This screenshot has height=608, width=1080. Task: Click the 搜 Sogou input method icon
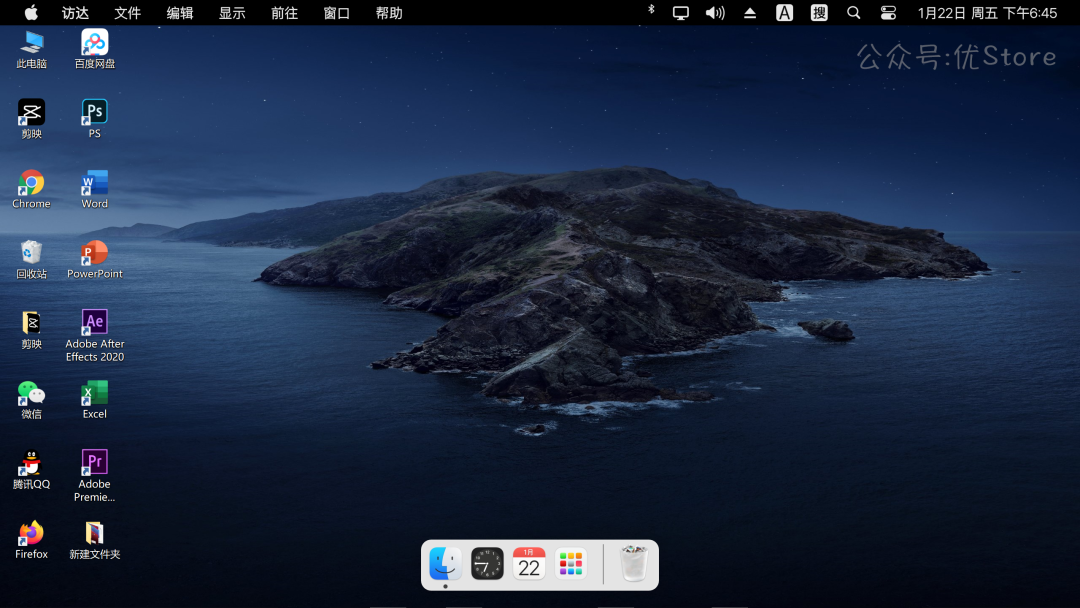[x=819, y=12]
